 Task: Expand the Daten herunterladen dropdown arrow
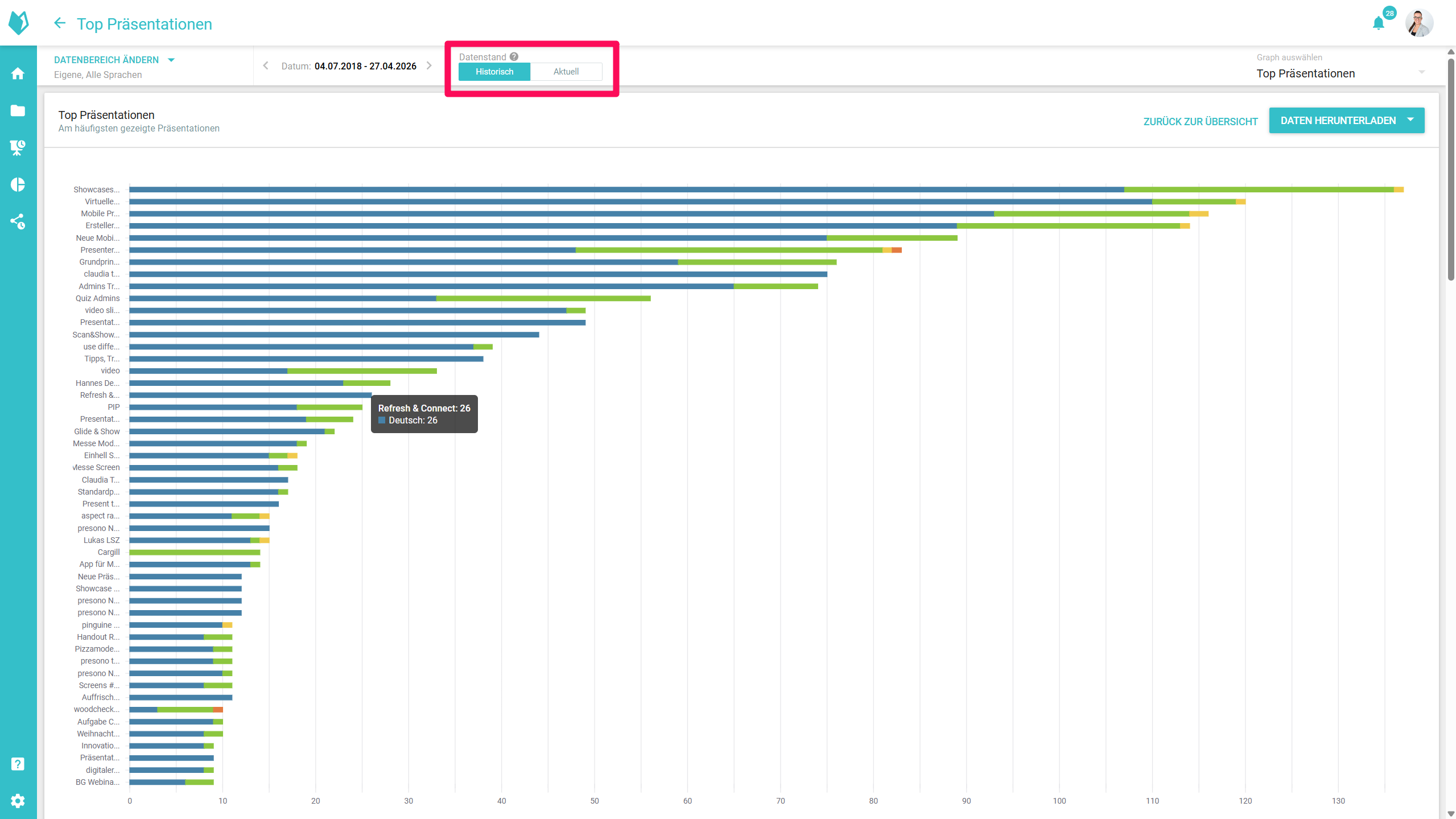click(x=1410, y=120)
